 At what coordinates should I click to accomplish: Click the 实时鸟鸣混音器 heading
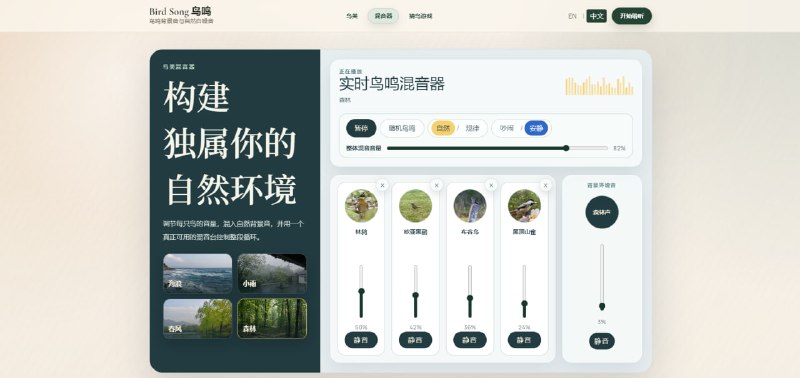392,84
